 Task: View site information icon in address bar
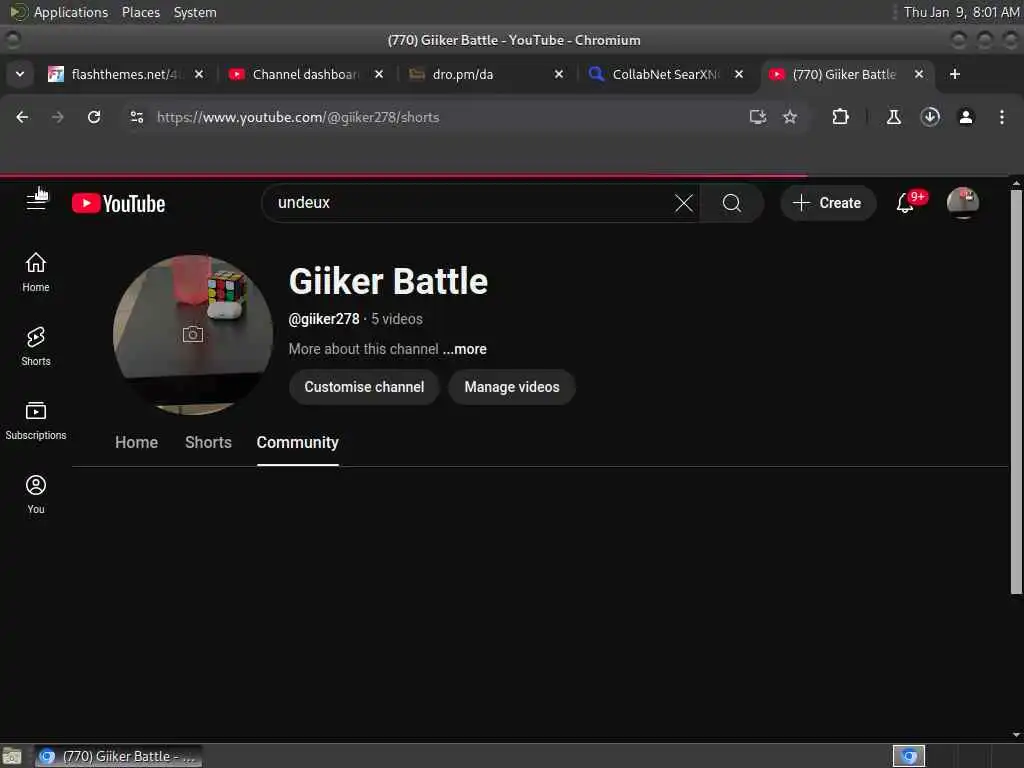(136, 117)
